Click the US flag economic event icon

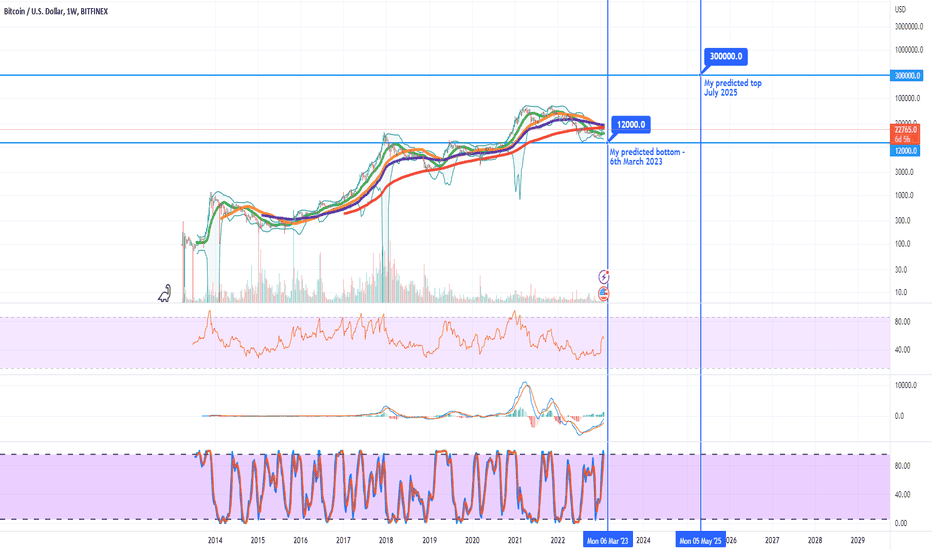[x=603, y=293]
